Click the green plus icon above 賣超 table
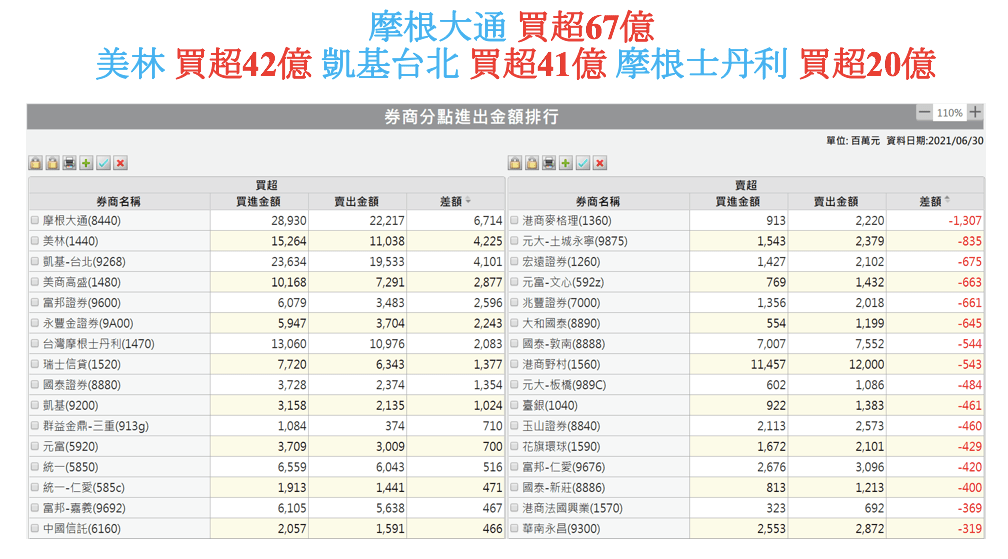The width and height of the screenshot is (1008, 559). click(566, 163)
